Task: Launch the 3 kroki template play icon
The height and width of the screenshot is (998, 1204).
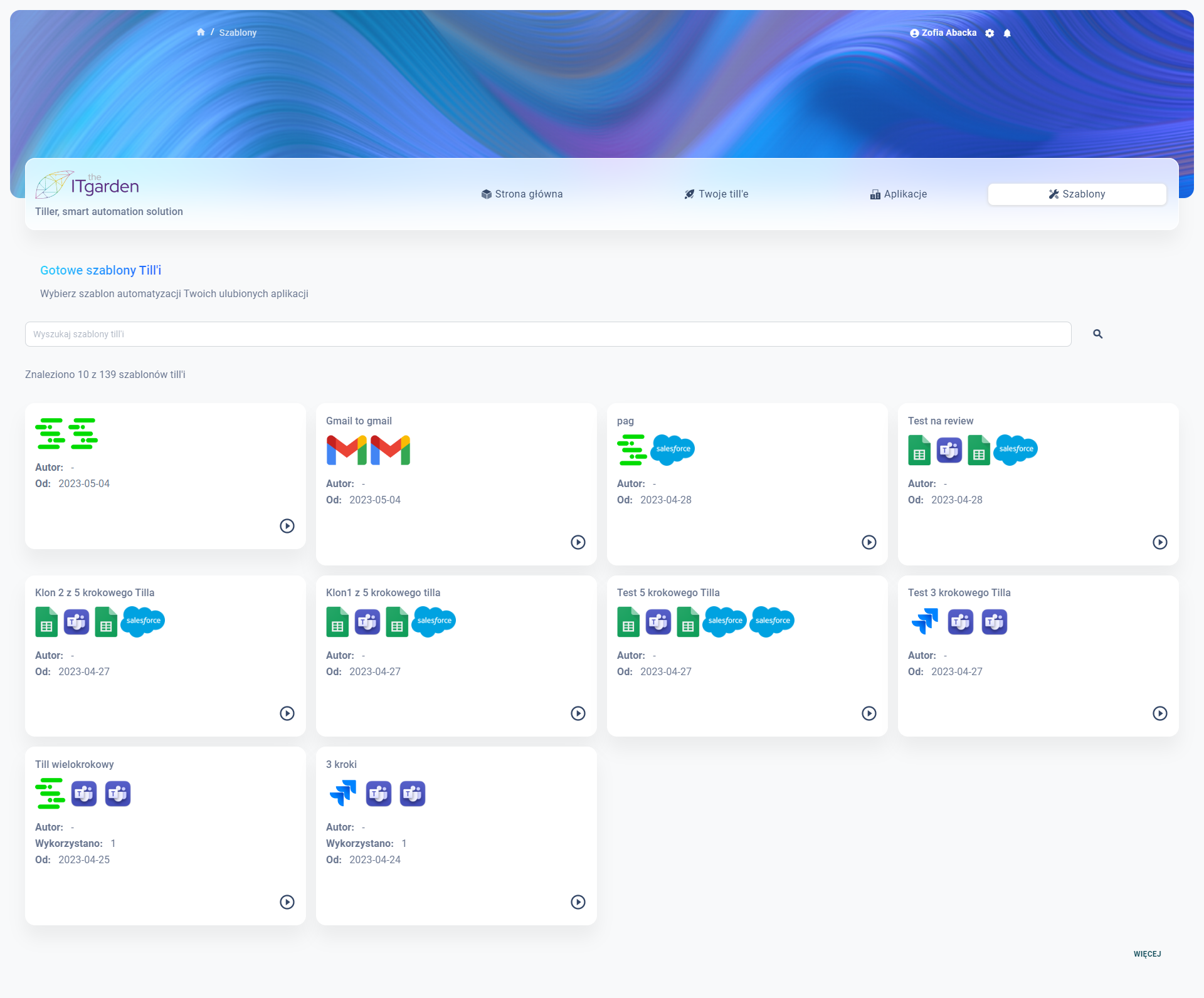Action: tap(578, 902)
